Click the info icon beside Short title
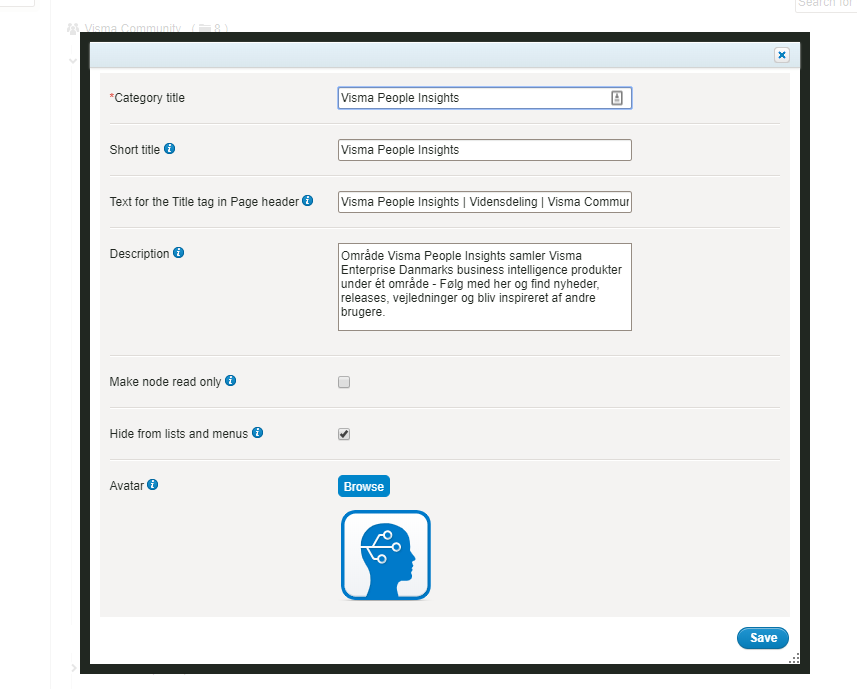Viewport: 857px width, 689px height. (x=169, y=149)
